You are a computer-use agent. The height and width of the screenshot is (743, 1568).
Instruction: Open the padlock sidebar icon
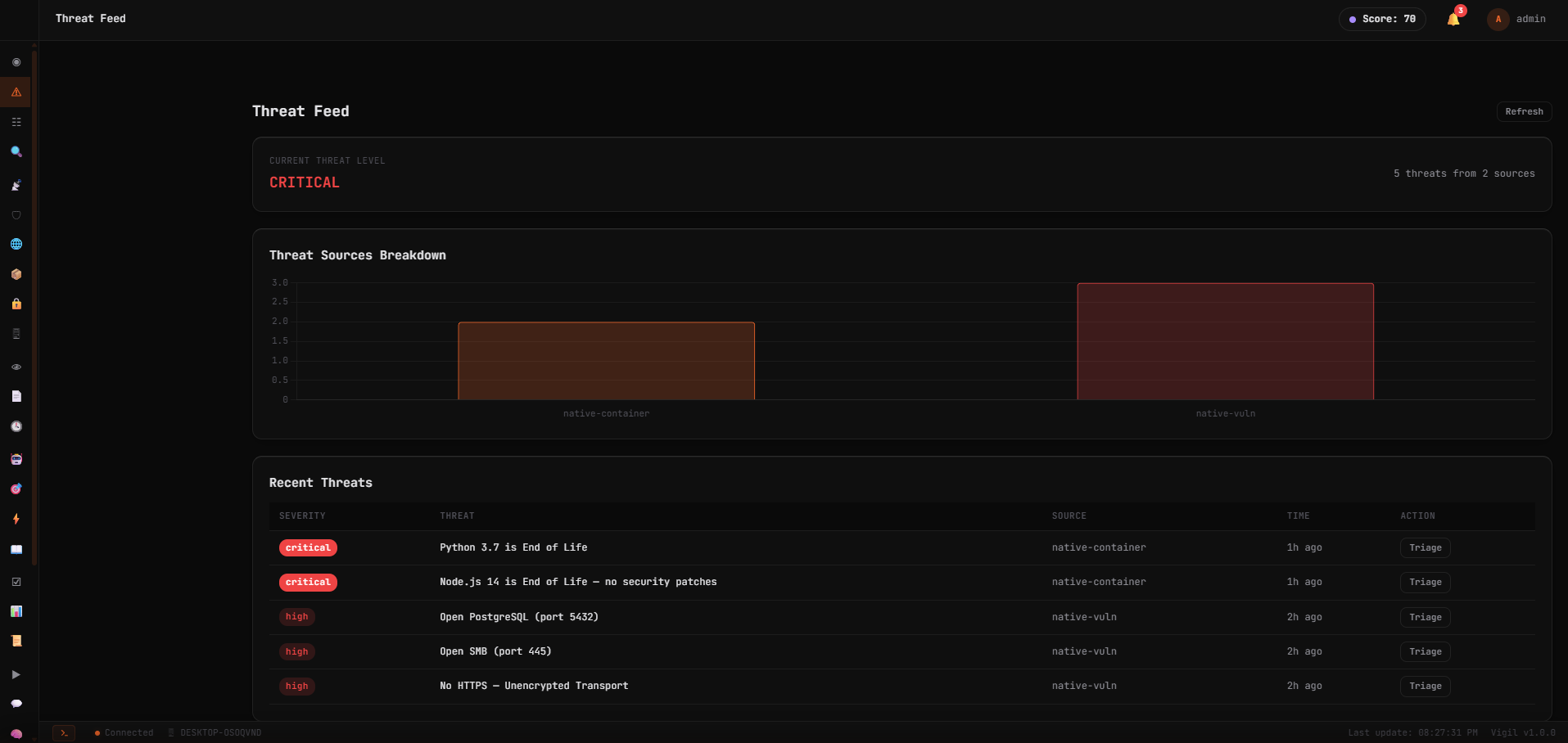pos(16,304)
